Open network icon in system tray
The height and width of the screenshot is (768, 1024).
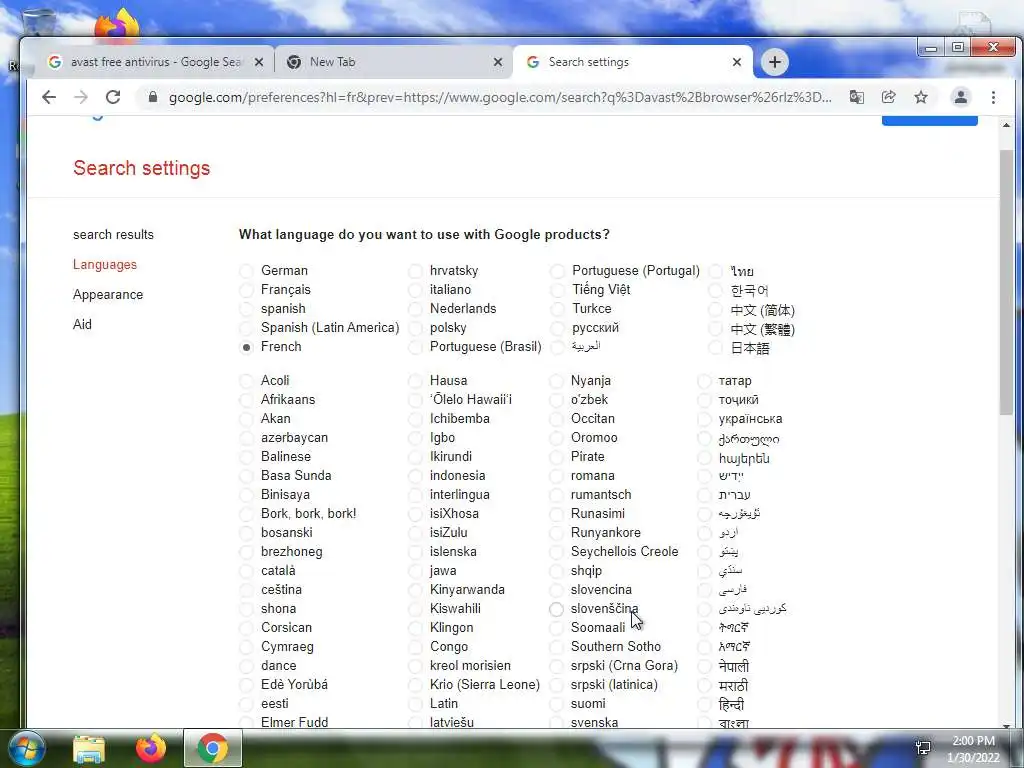[x=923, y=748]
